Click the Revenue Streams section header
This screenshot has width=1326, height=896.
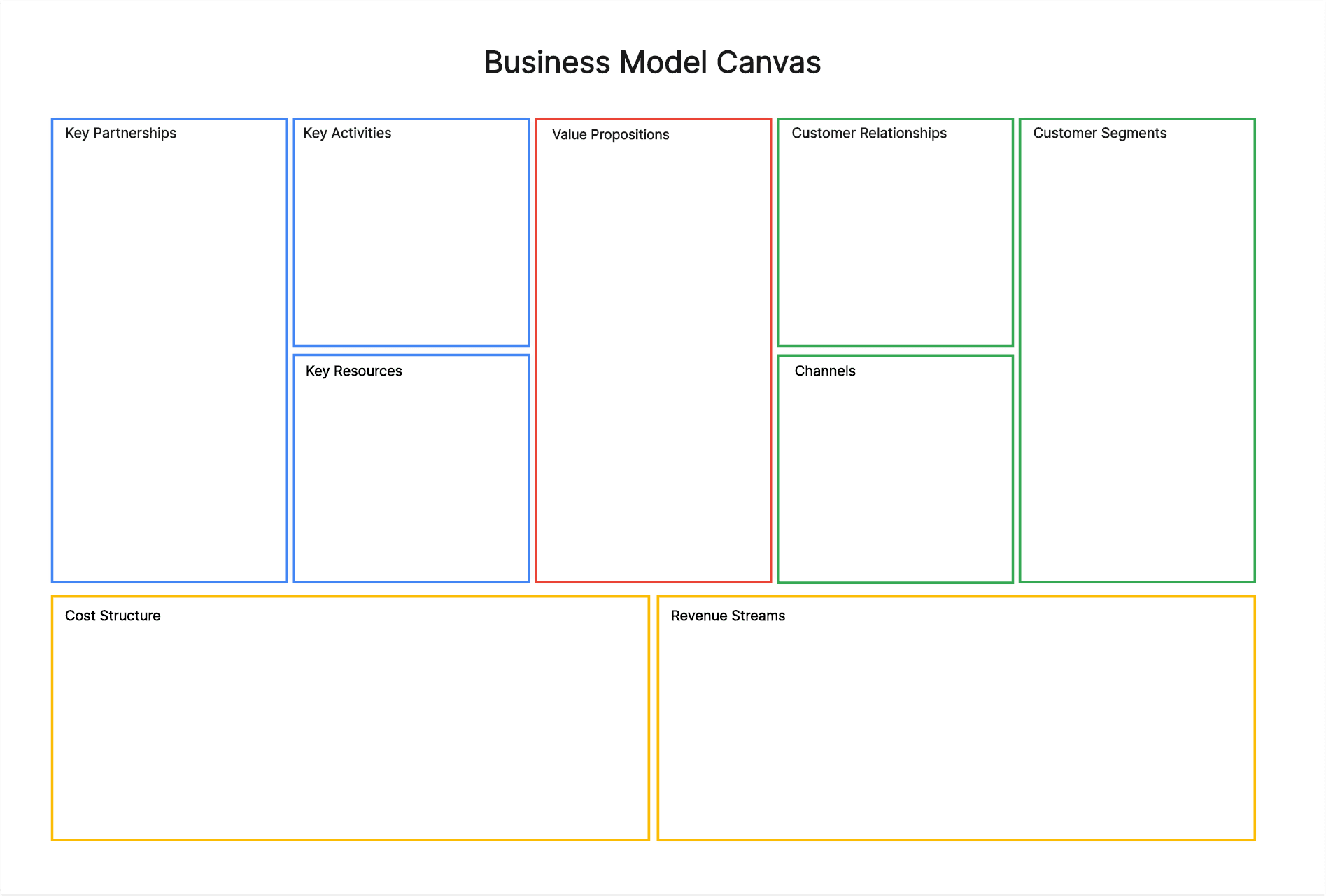point(728,616)
